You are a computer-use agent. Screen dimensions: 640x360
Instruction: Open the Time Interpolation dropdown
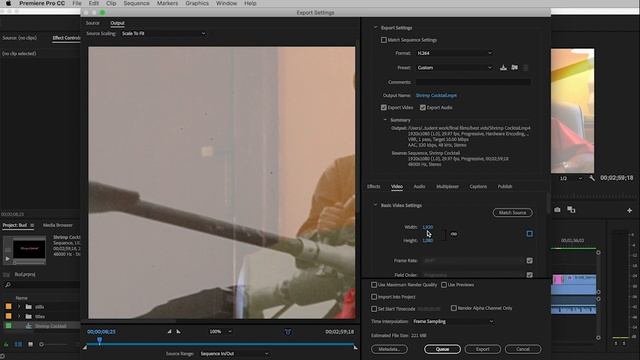pos(453,322)
